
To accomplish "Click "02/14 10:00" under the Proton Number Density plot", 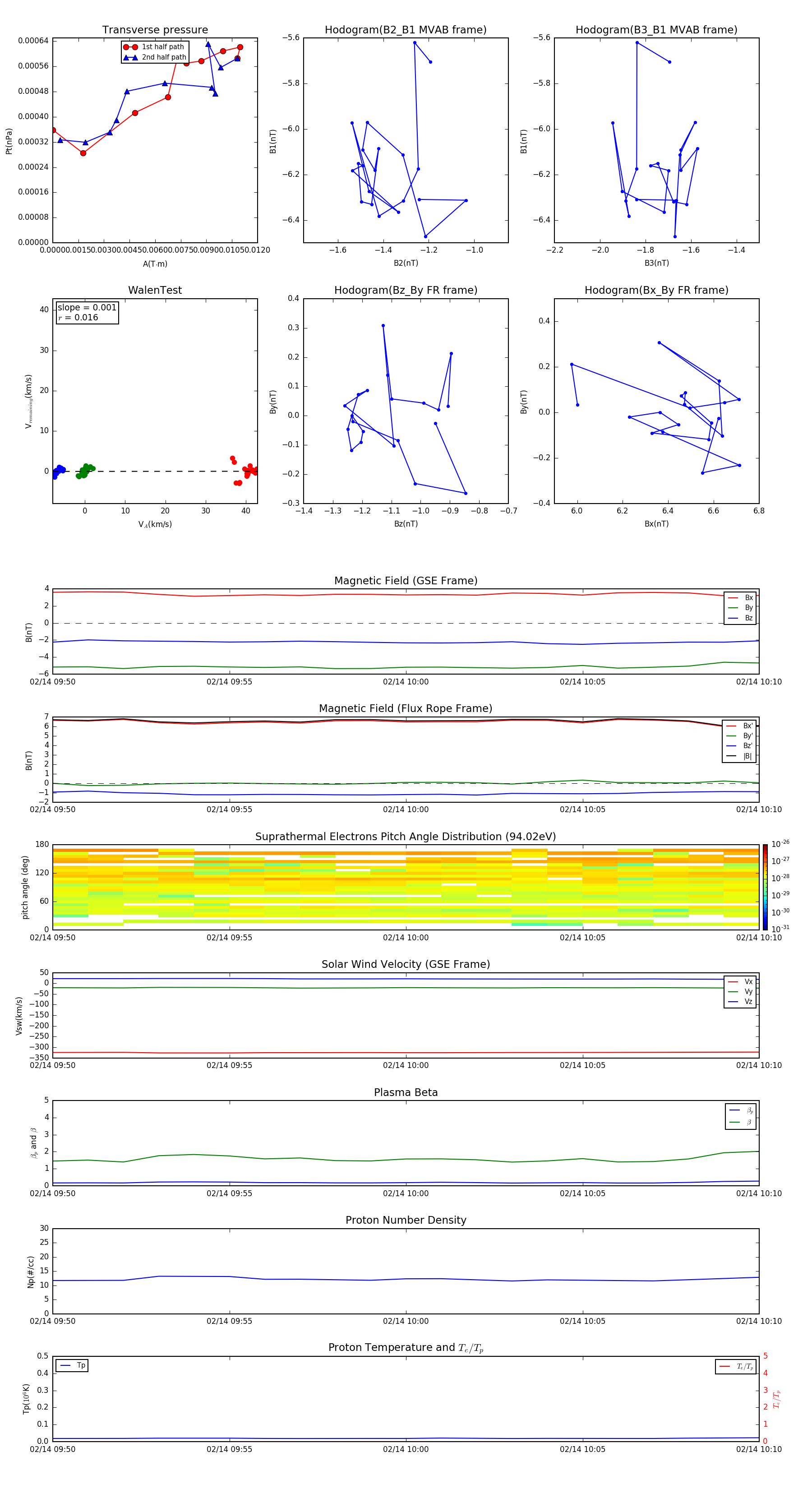I will click(x=406, y=1321).
